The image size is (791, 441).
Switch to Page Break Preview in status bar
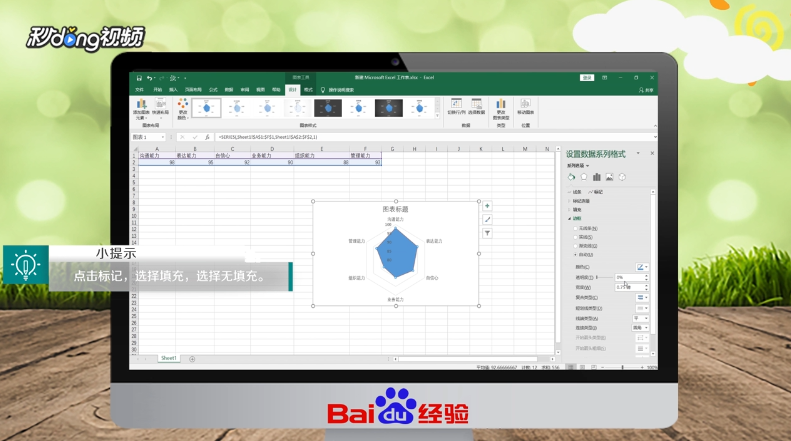594,367
